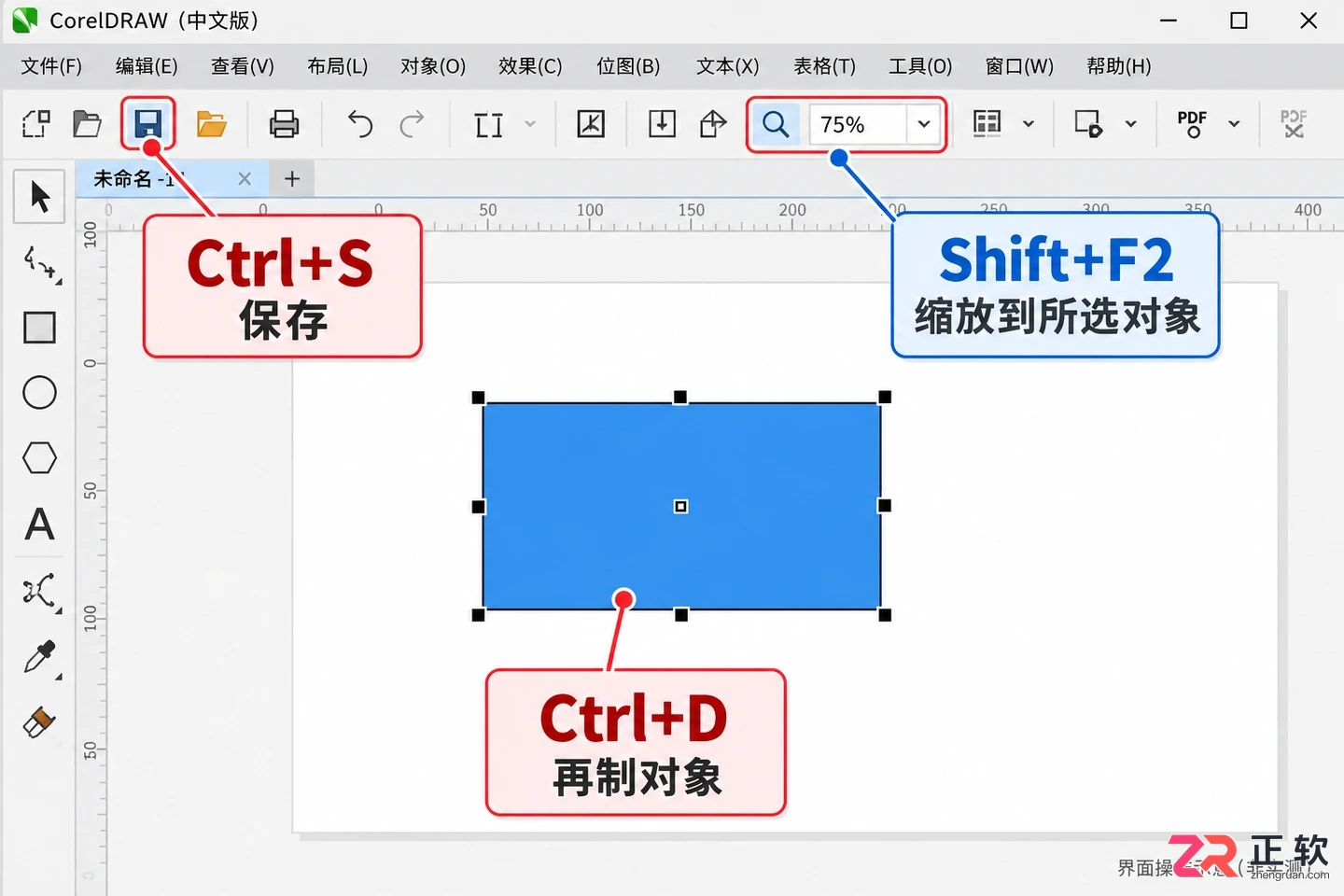
Task: Select the Ellipse tool
Action: pos(39,393)
